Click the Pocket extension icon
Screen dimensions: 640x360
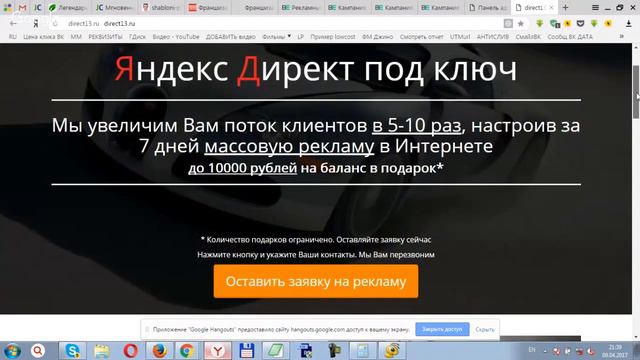[x=580, y=24]
